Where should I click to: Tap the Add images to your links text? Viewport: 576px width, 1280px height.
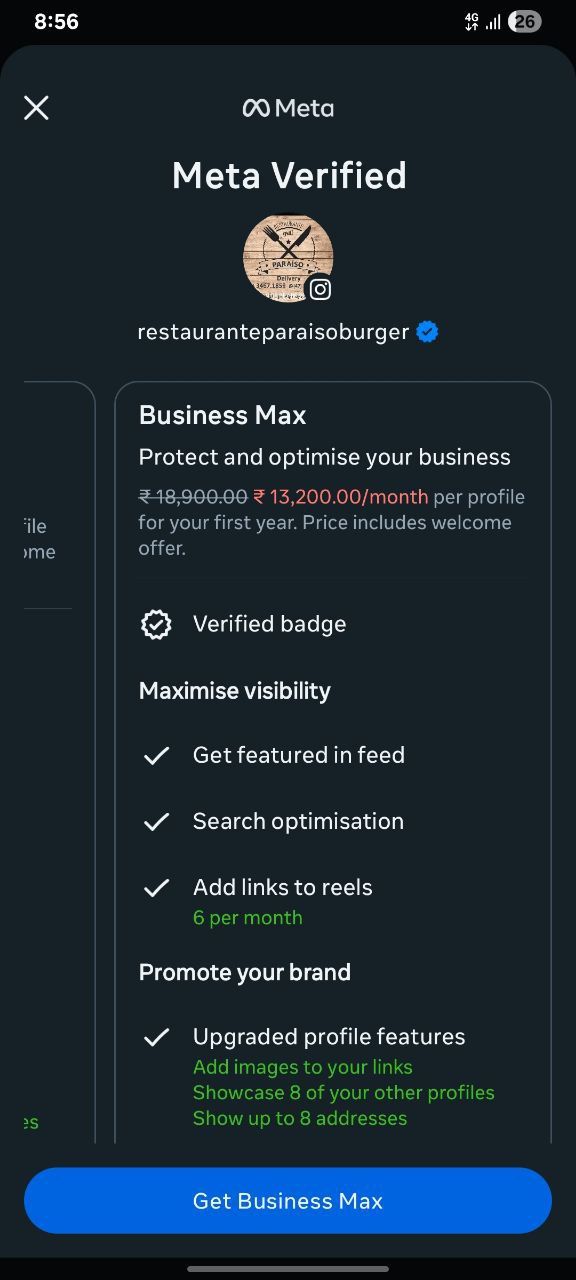pyautogui.click(x=303, y=1067)
